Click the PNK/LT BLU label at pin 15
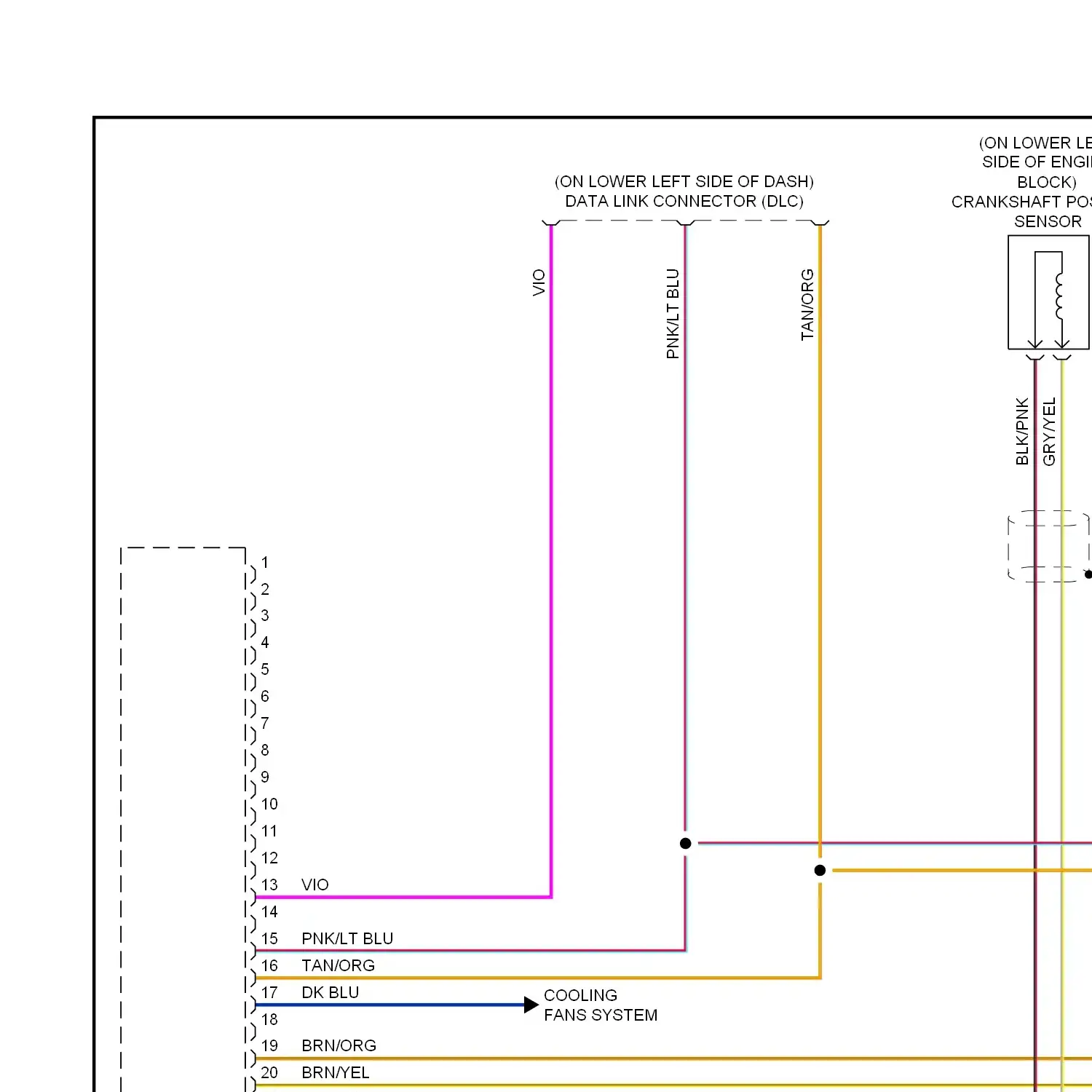1092x1092 pixels. click(347, 938)
